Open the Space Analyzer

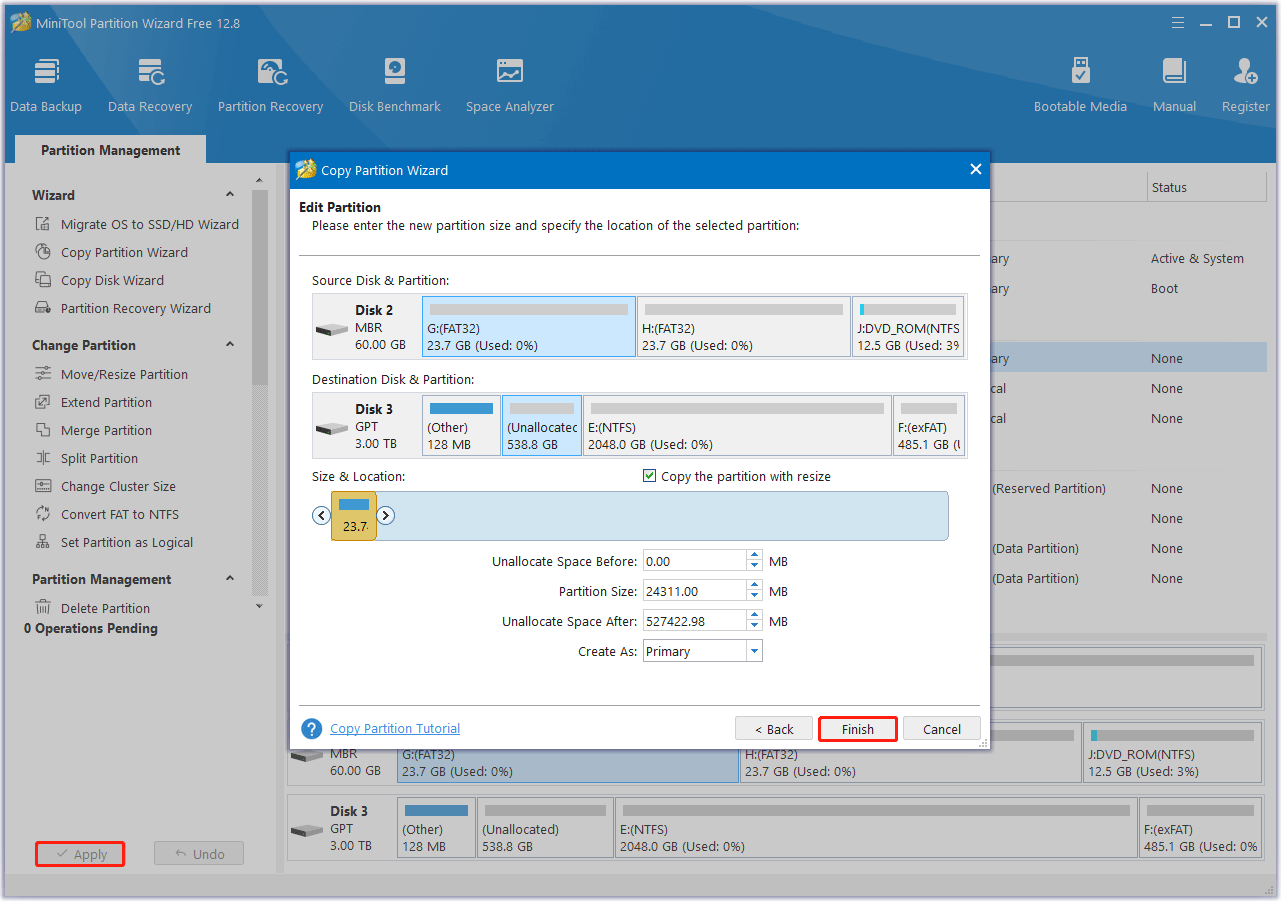(x=510, y=86)
